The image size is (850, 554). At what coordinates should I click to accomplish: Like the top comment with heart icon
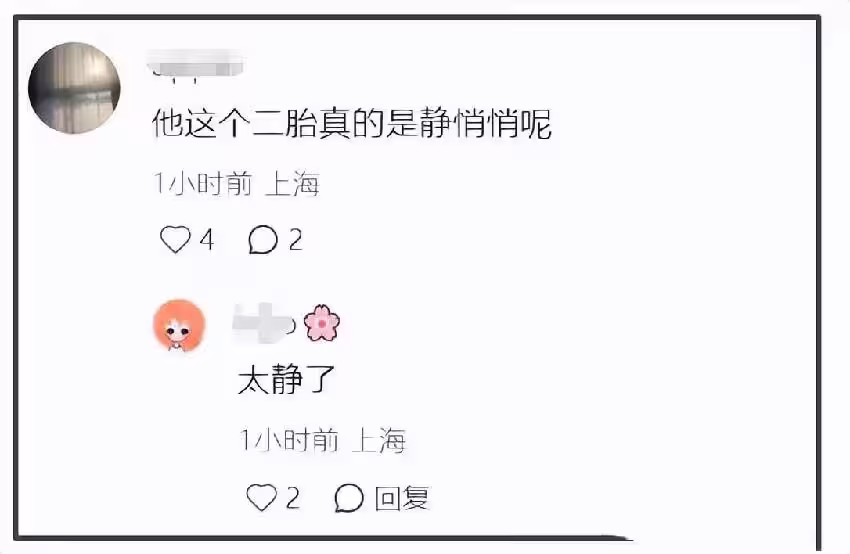coord(175,239)
